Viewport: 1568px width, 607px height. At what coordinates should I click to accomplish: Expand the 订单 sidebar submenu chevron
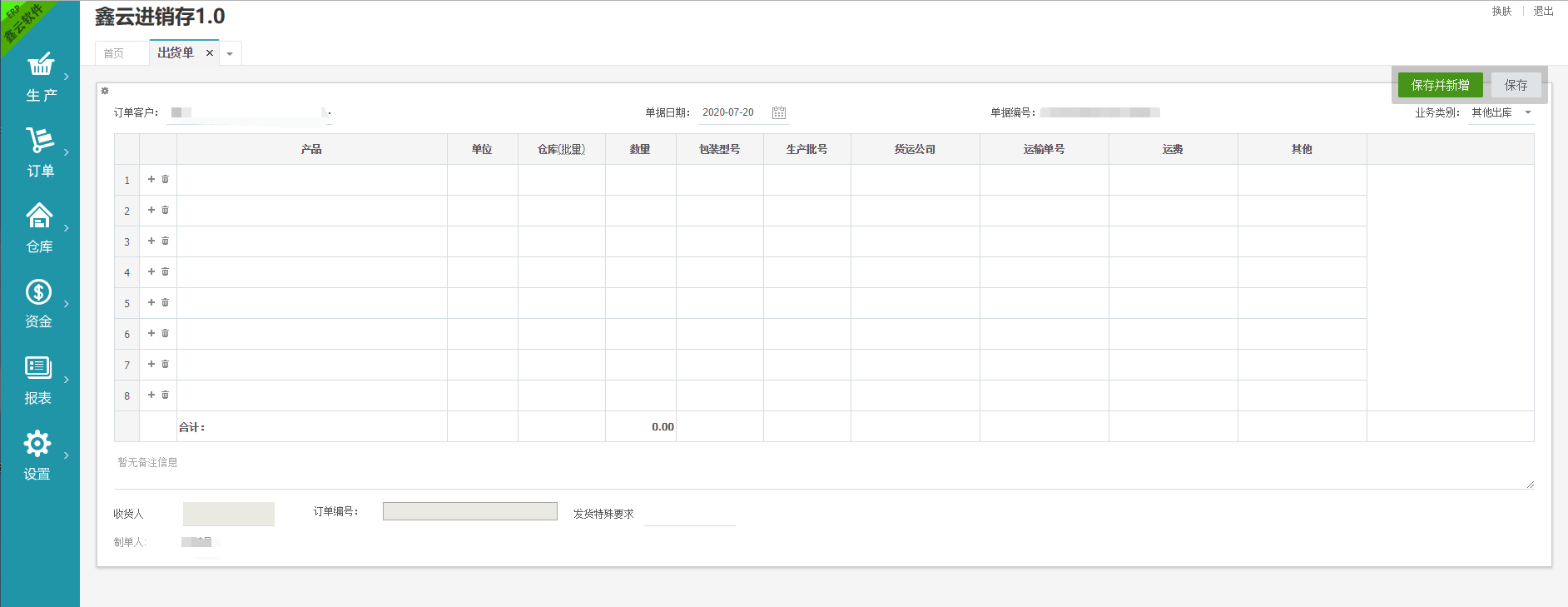click(x=67, y=152)
